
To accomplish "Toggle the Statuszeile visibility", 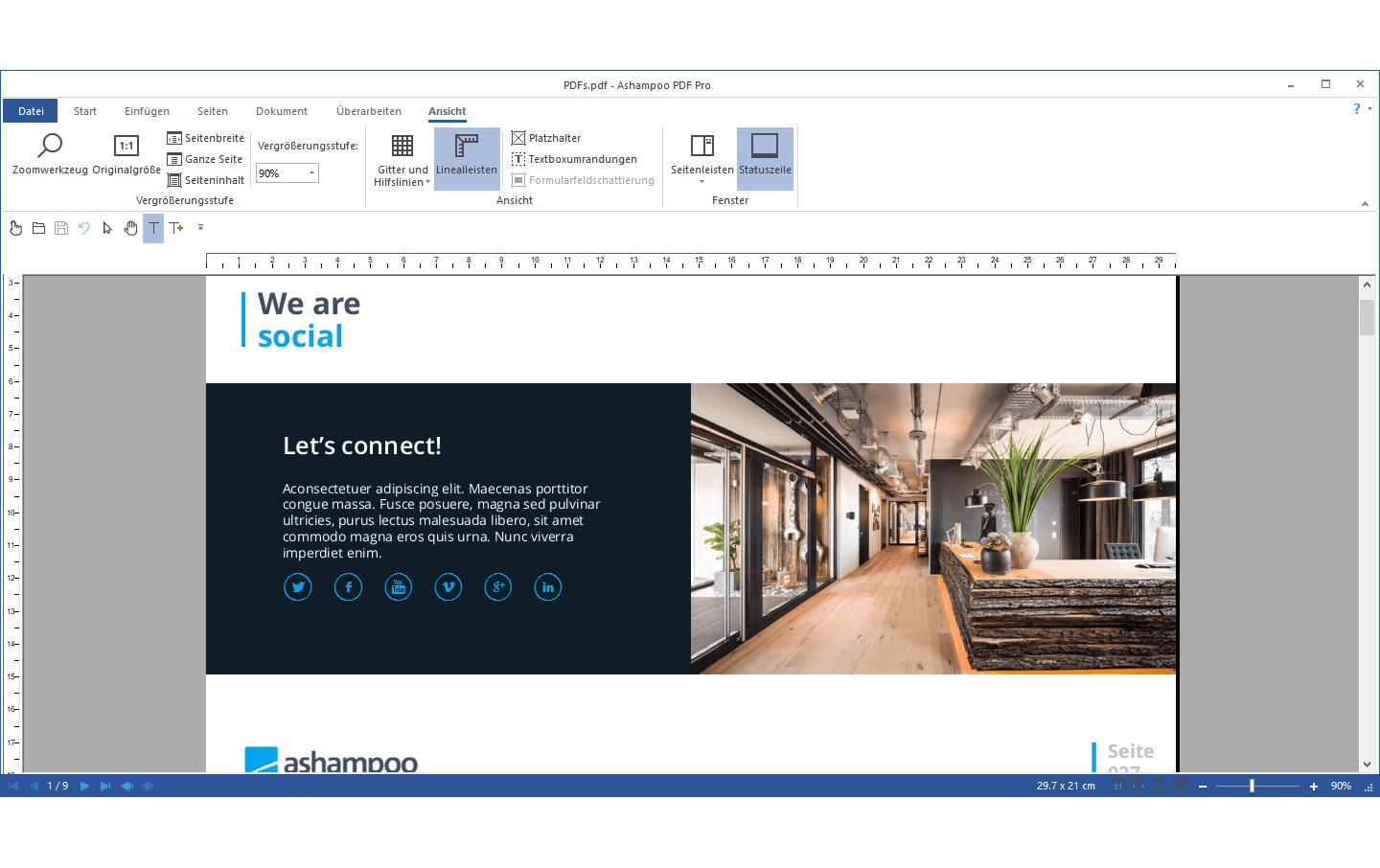I will [765, 159].
